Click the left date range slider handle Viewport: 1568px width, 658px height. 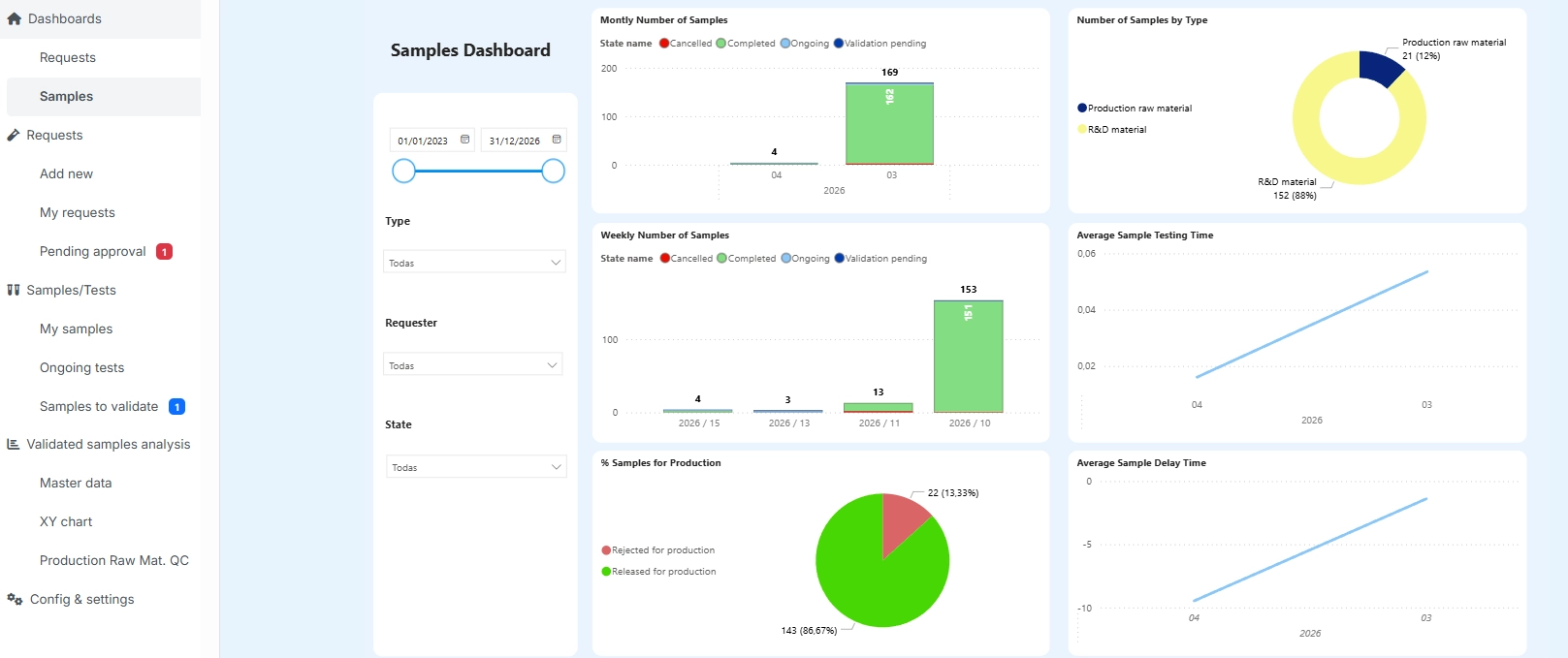click(403, 172)
